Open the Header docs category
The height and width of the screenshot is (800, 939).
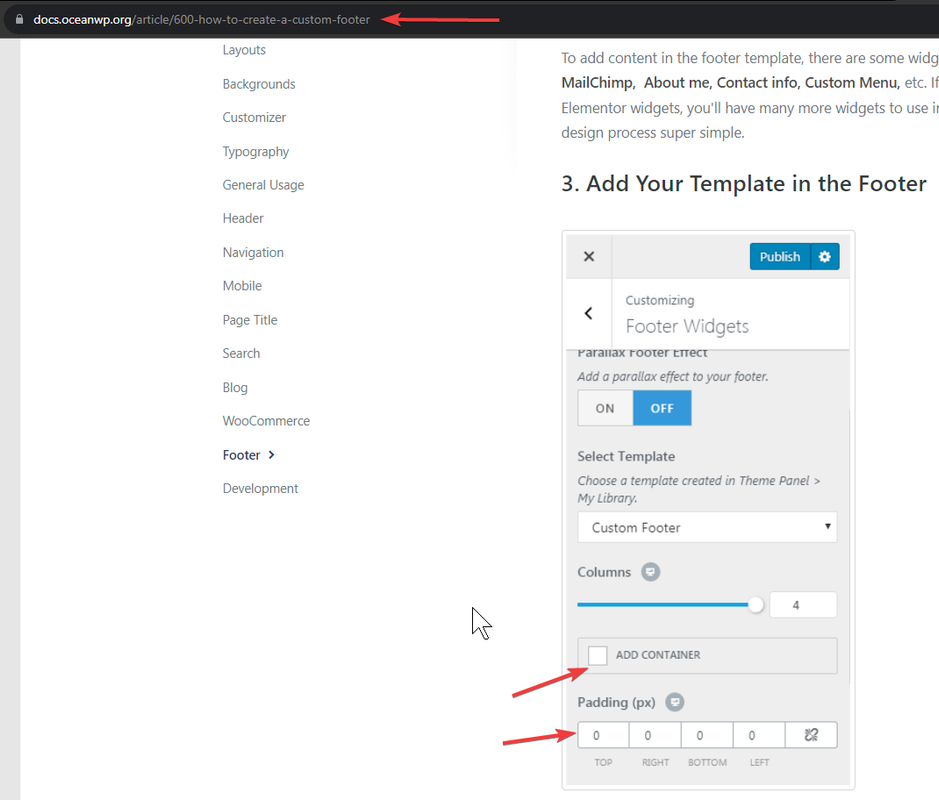[x=243, y=219]
